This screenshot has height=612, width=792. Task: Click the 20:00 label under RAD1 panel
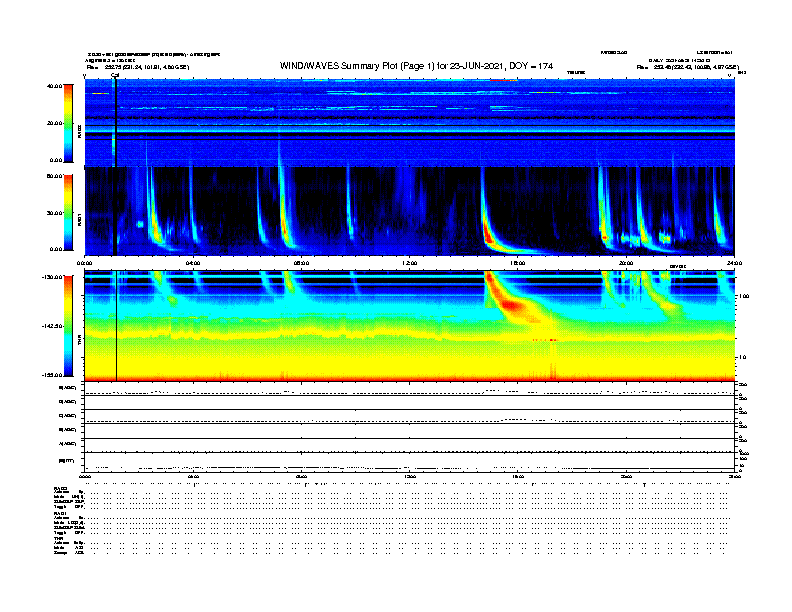626,263
